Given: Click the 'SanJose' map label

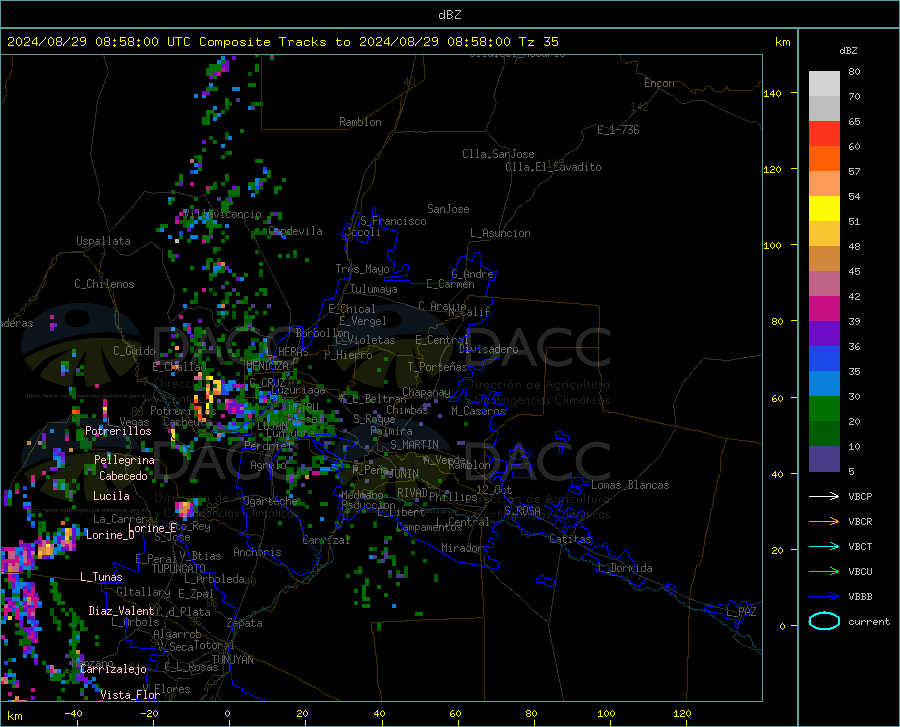Looking at the screenshot, I should coord(448,209).
